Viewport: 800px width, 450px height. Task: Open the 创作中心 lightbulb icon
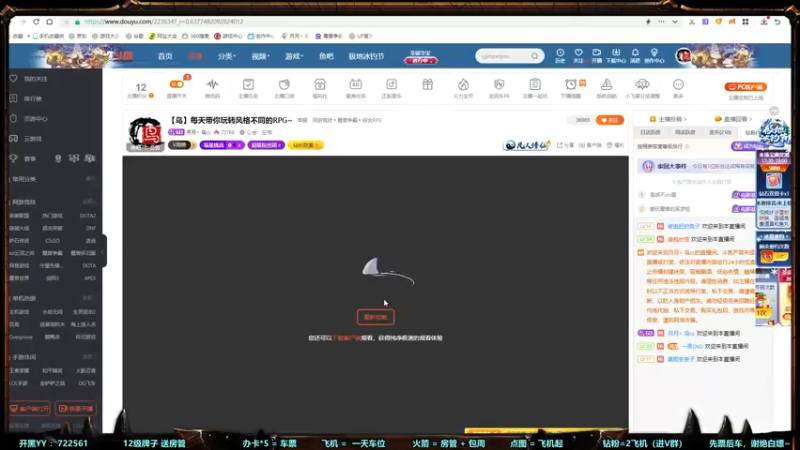654,56
